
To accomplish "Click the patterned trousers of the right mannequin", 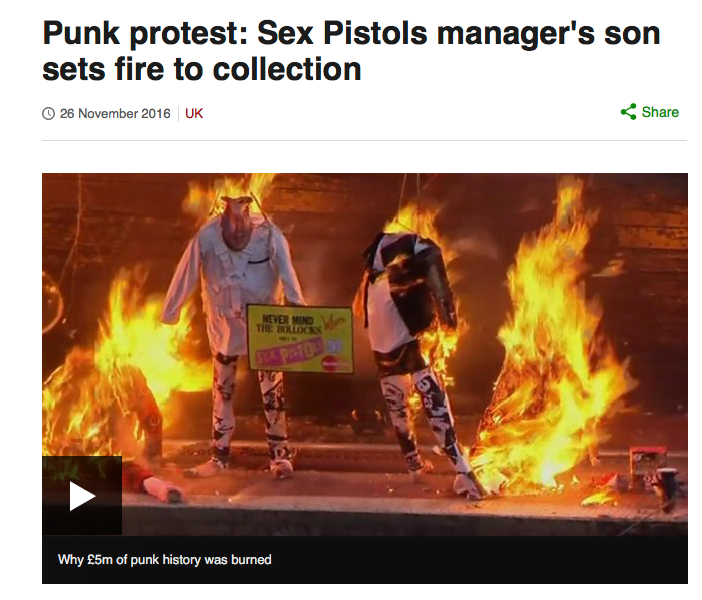I will (x=423, y=414).
